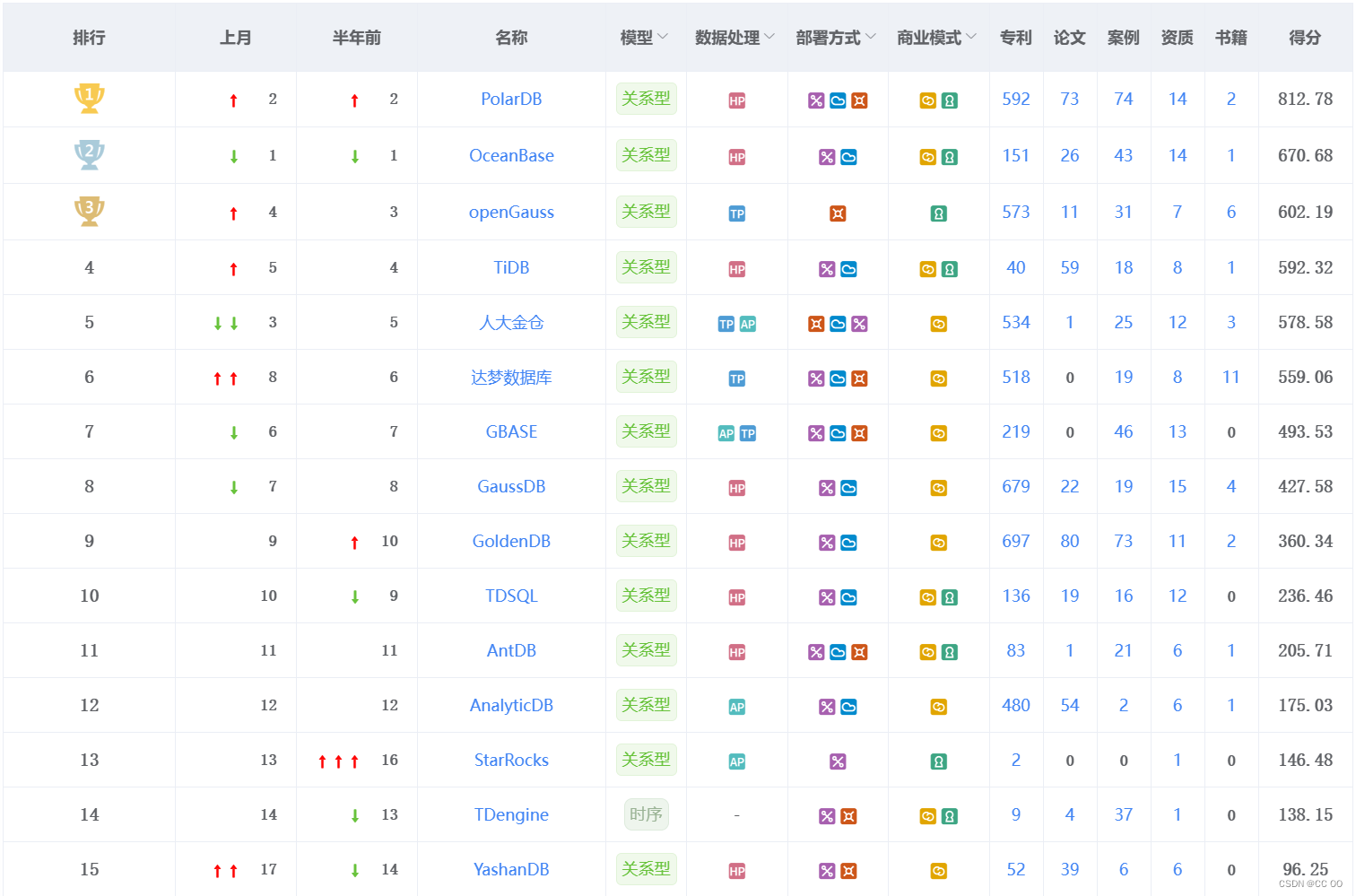Open the TDengine database link
Screen dimensions: 1356x896
pyautogui.click(x=511, y=814)
